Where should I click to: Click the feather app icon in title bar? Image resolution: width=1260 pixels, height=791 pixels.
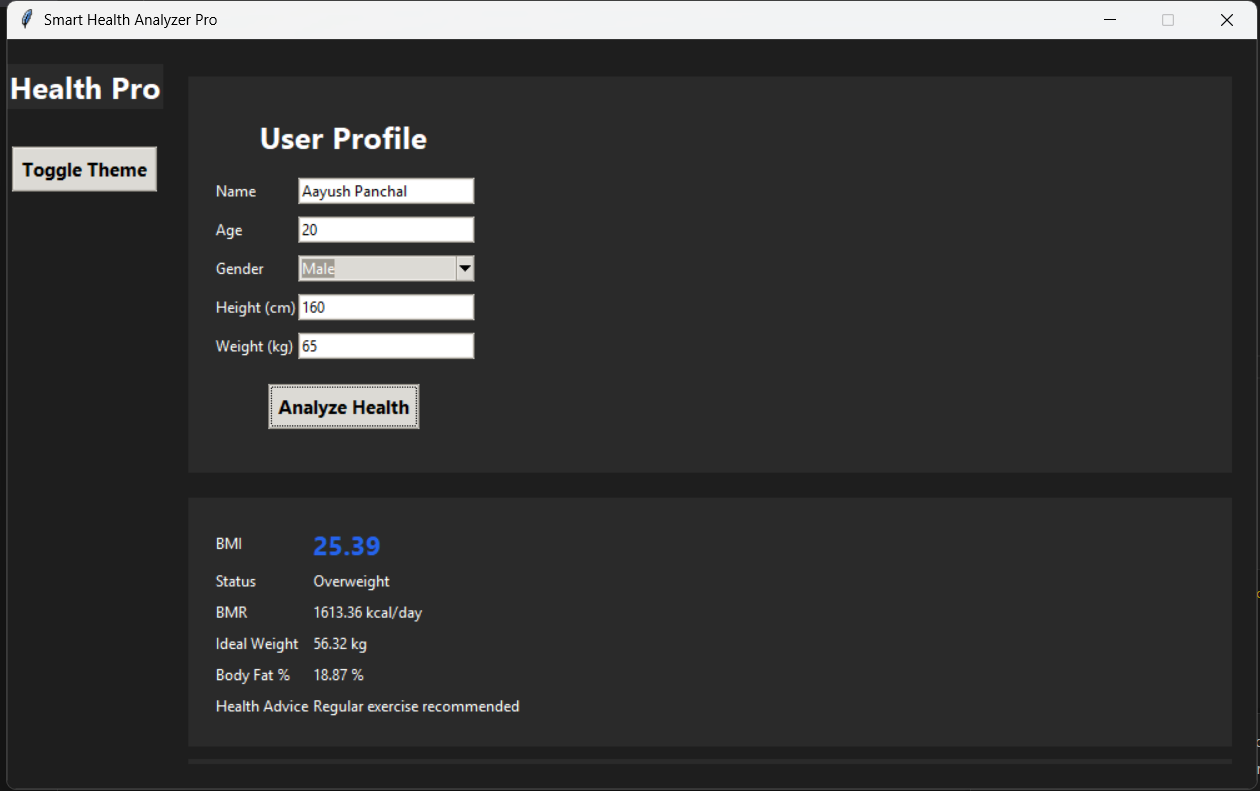(27, 20)
